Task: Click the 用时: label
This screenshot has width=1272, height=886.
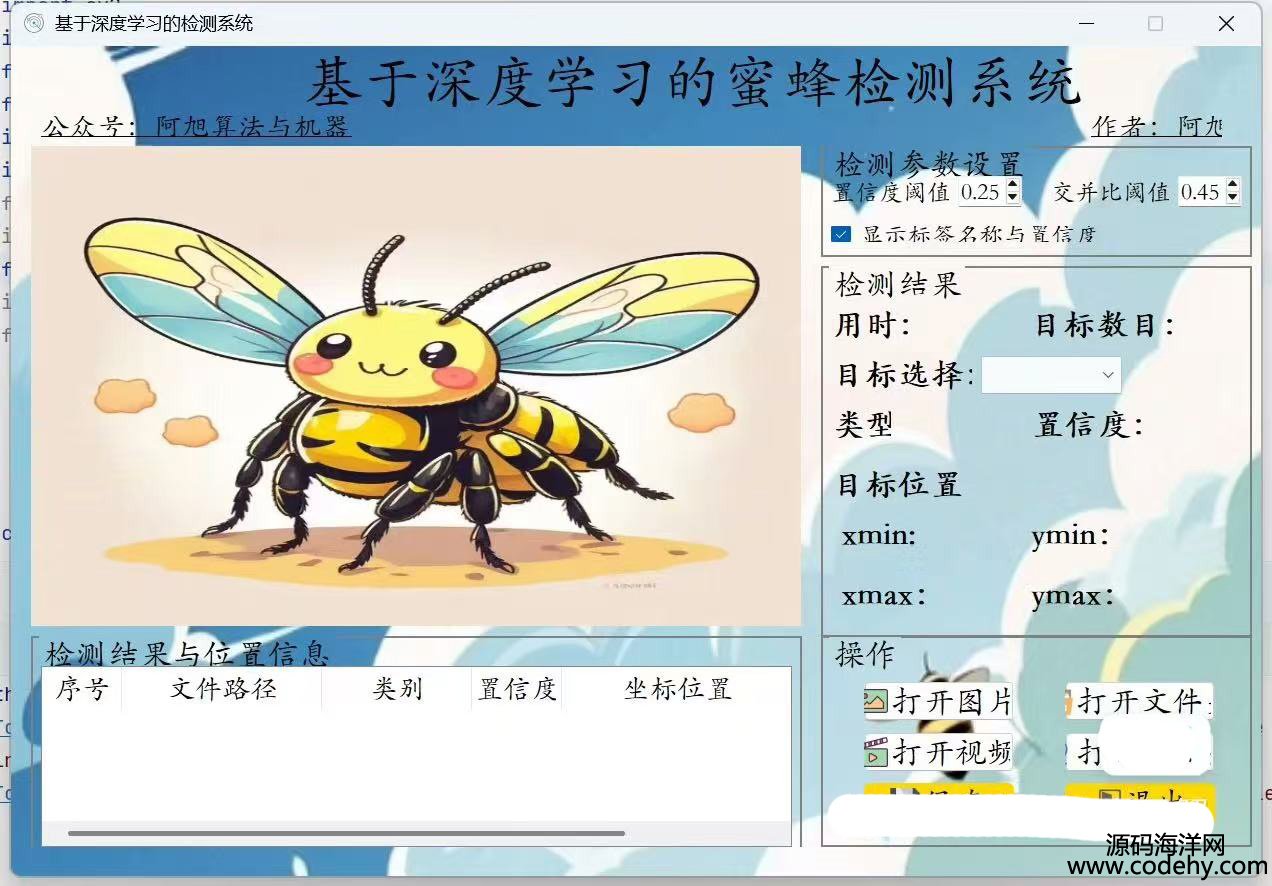Action: pos(873,325)
